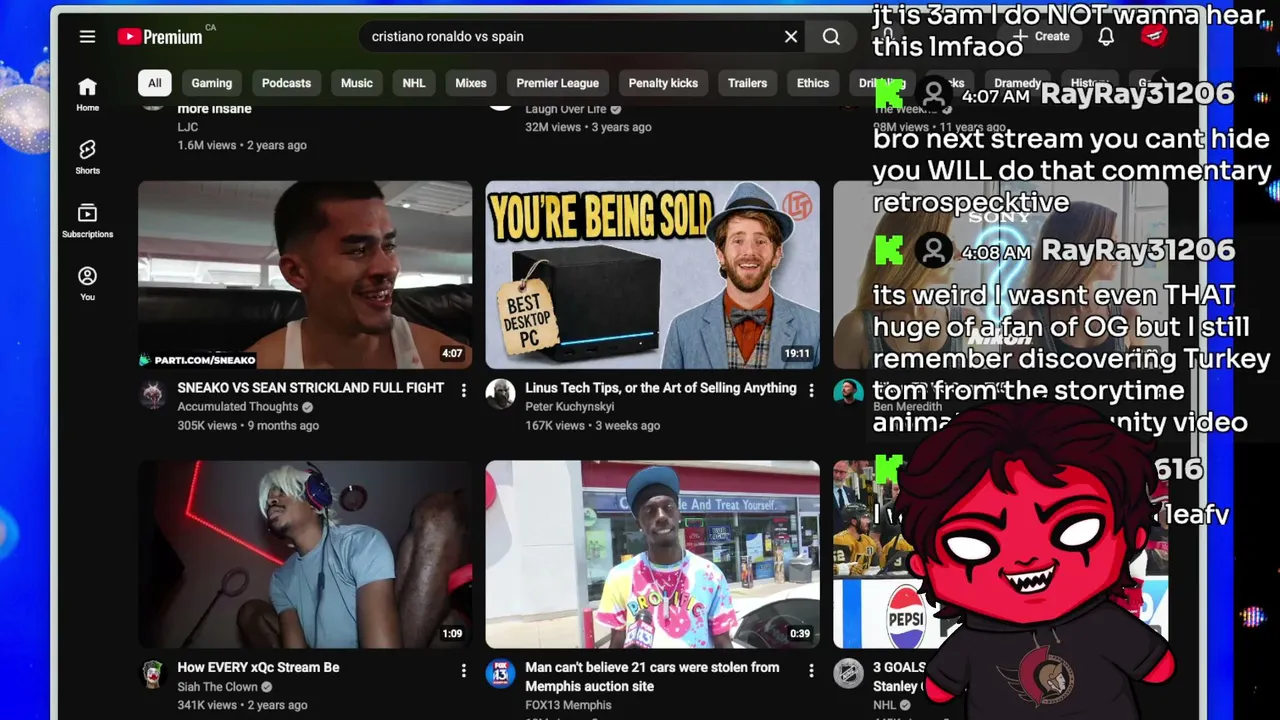Click the magnifier search button

pyautogui.click(x=831, y=37)
